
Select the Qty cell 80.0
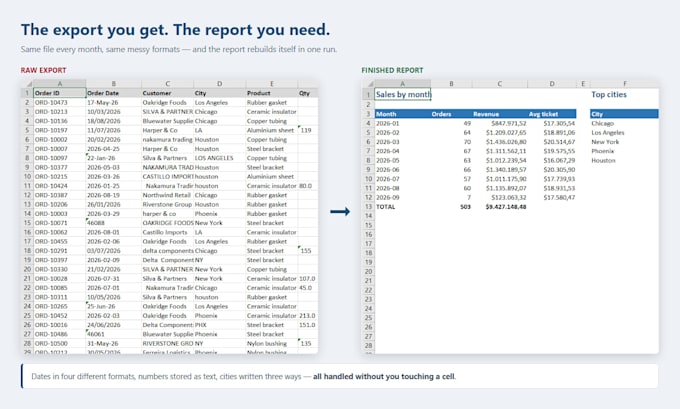click(x=308, y=186)
